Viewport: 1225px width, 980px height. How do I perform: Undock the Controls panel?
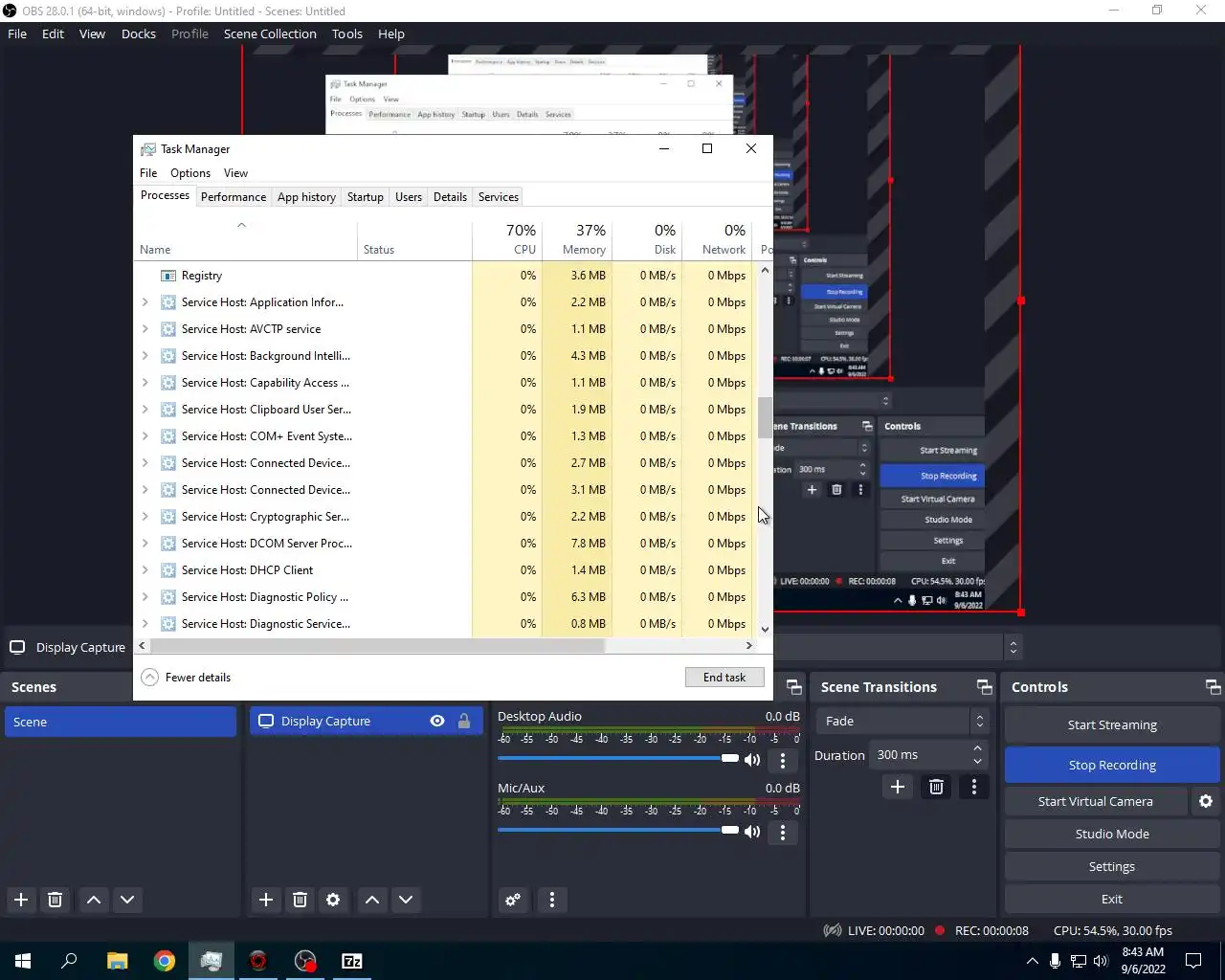1213,687
